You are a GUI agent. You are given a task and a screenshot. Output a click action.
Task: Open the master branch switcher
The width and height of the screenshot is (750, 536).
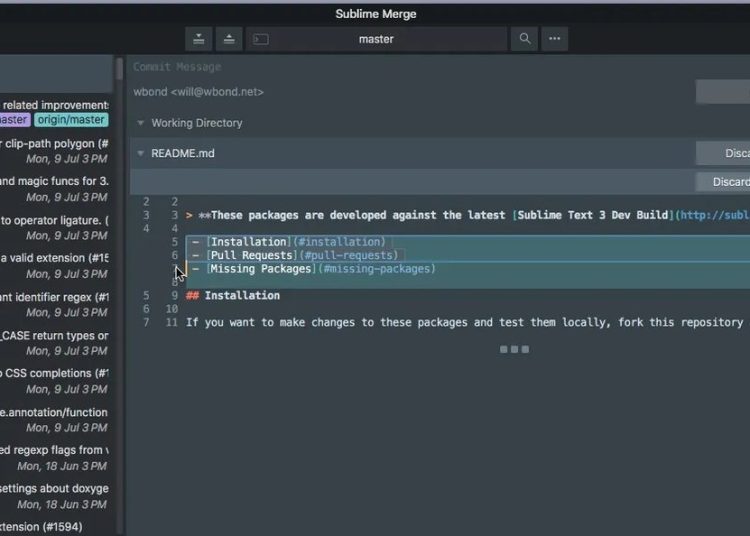[376, 39]
